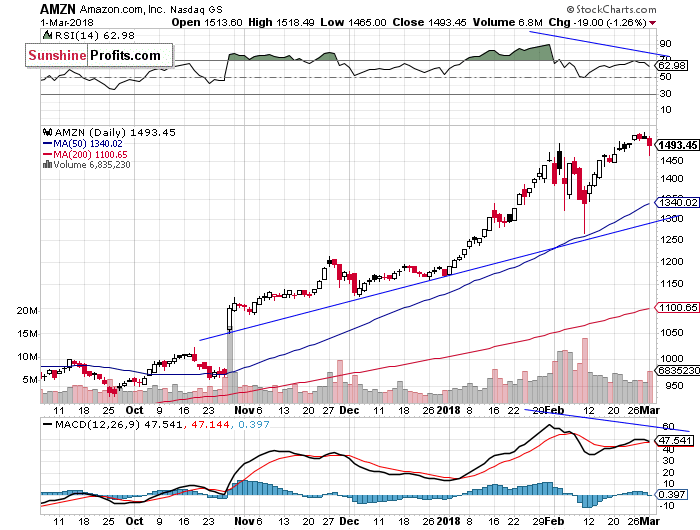This screenshot has width=700, height=530.
Task: Open the SunshineProfits.com logo
Action: [x=99, y=55]
